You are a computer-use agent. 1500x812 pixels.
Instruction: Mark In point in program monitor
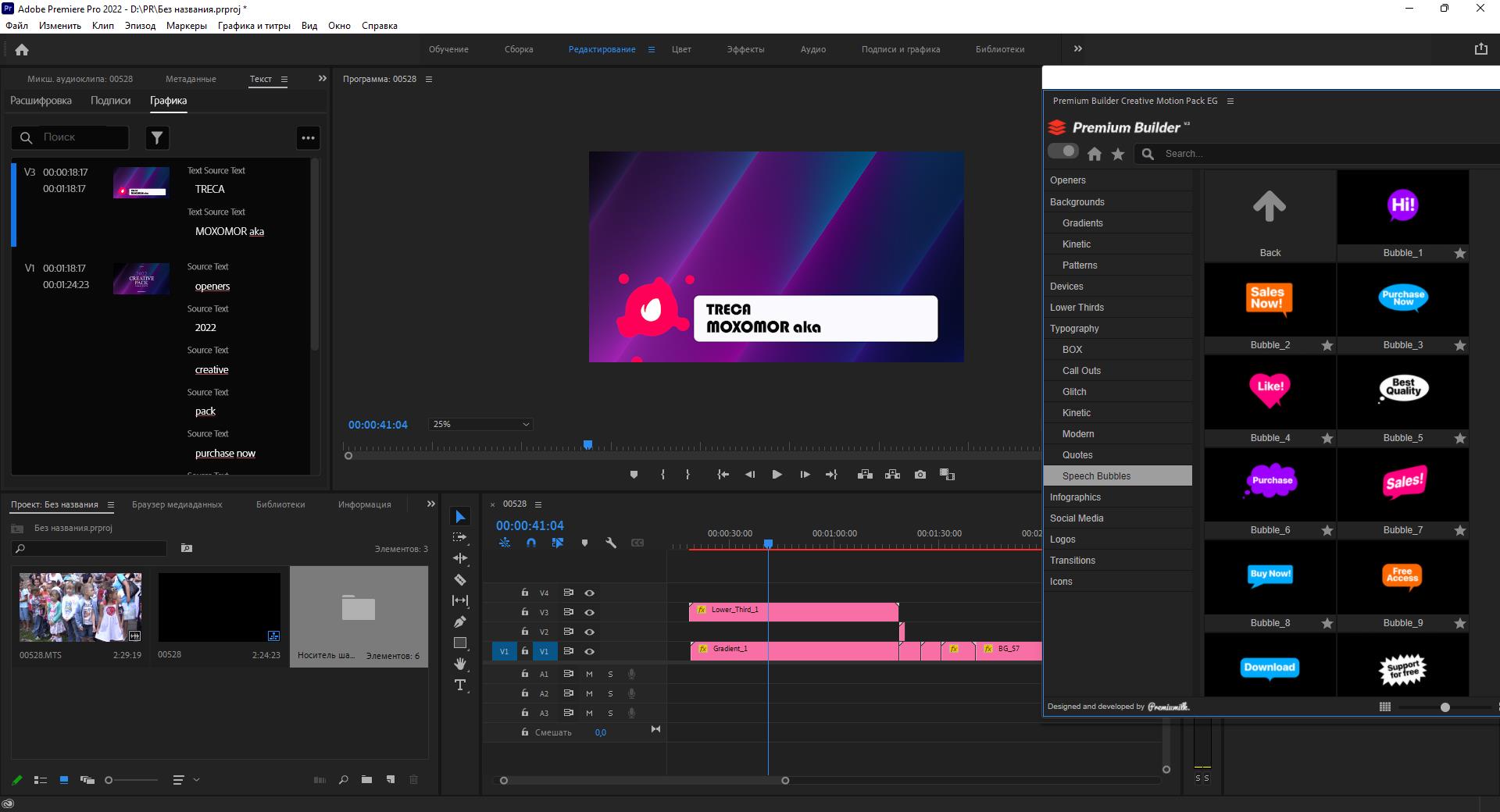click(x=662, y=475)
